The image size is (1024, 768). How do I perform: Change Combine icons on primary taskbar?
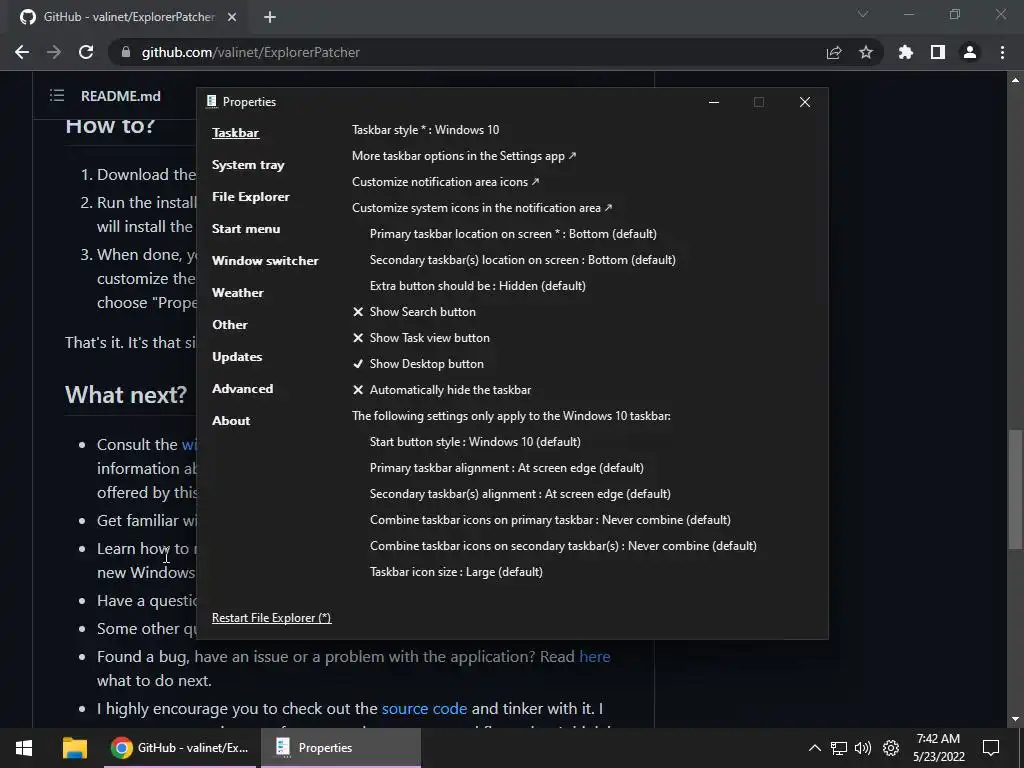(550, 520)
